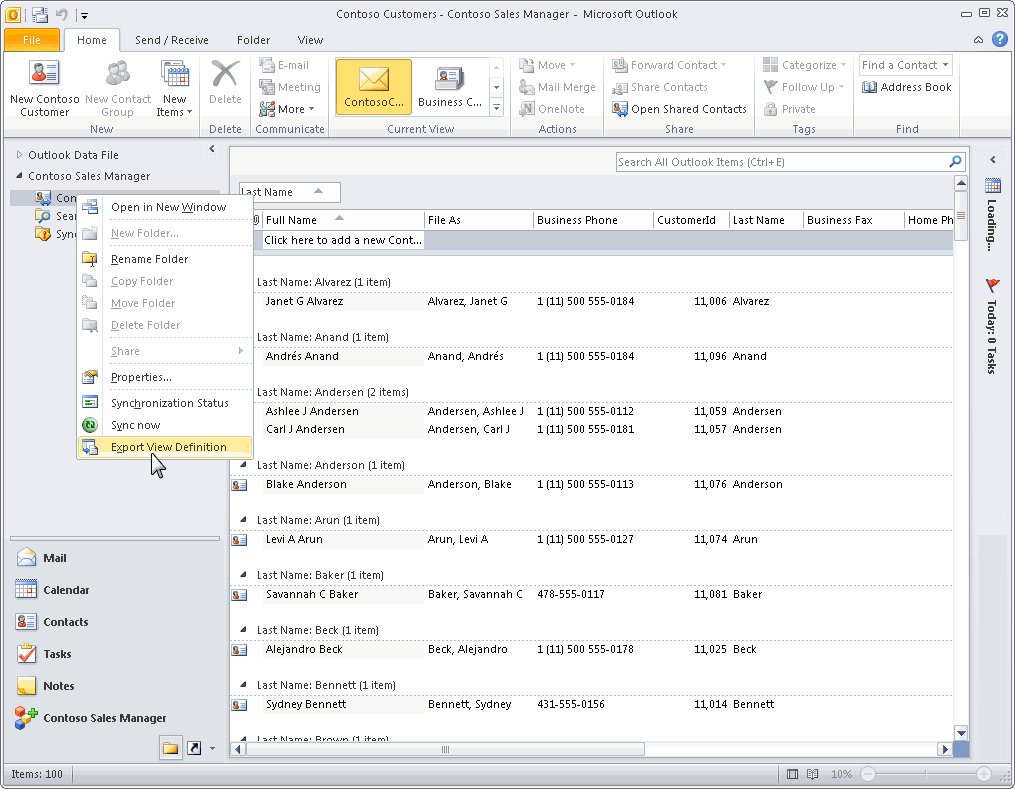This screenshot has width=1015, height=789.
Task: Open the Last Name arrangement dropdown
Action: (288, 192)
